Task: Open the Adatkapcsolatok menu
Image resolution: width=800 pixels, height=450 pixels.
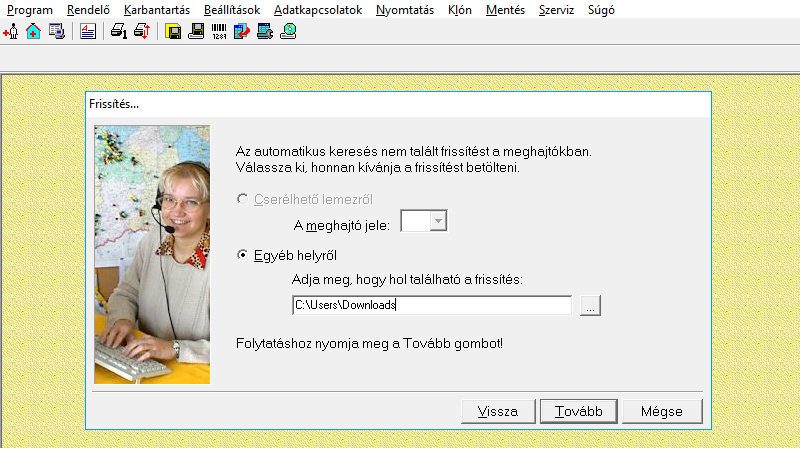Action: (318, 10)
